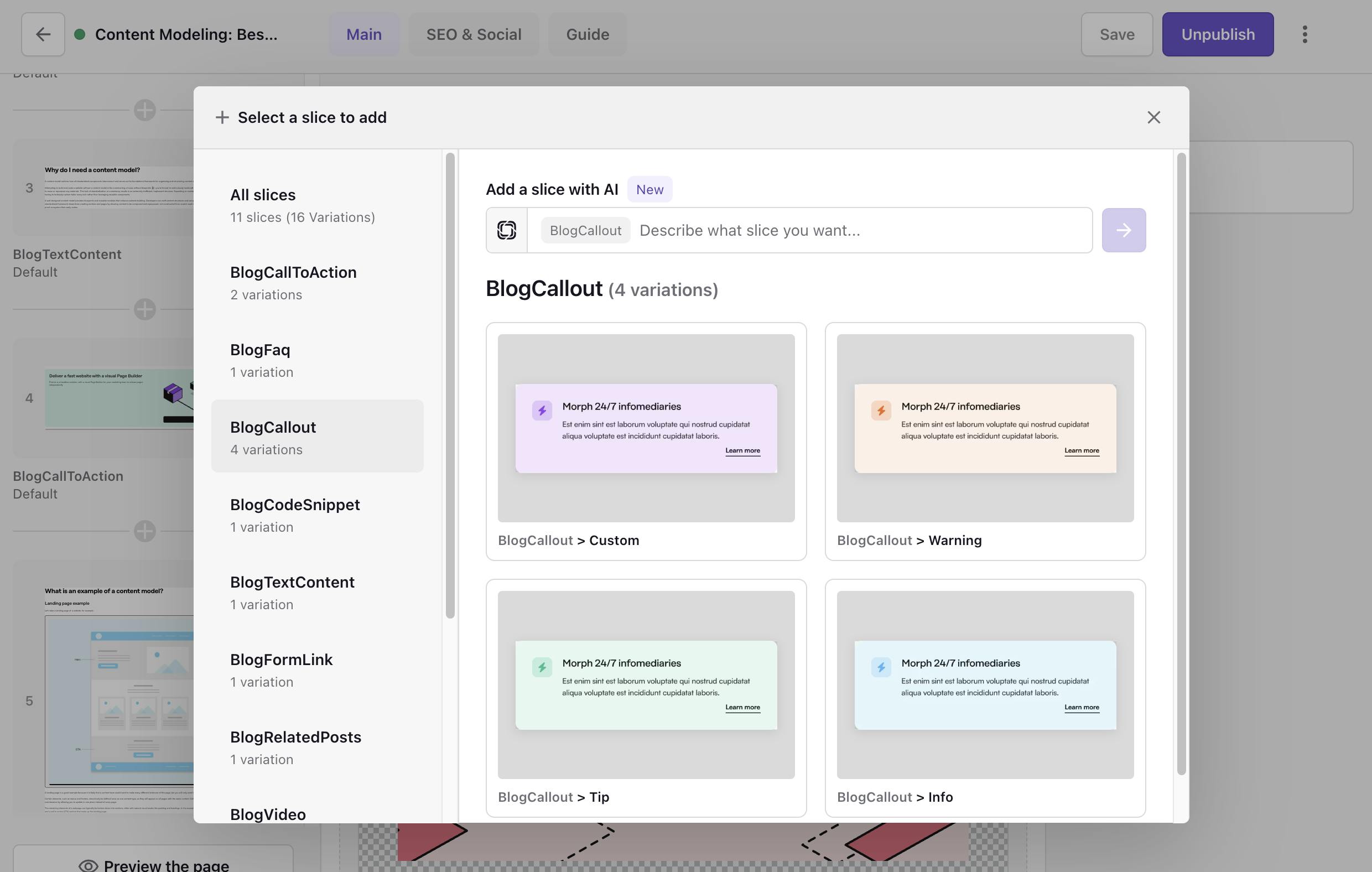Click the Prismic slice icon in the AI bar
Screen dimensions: 1372x872
point(506,230)
